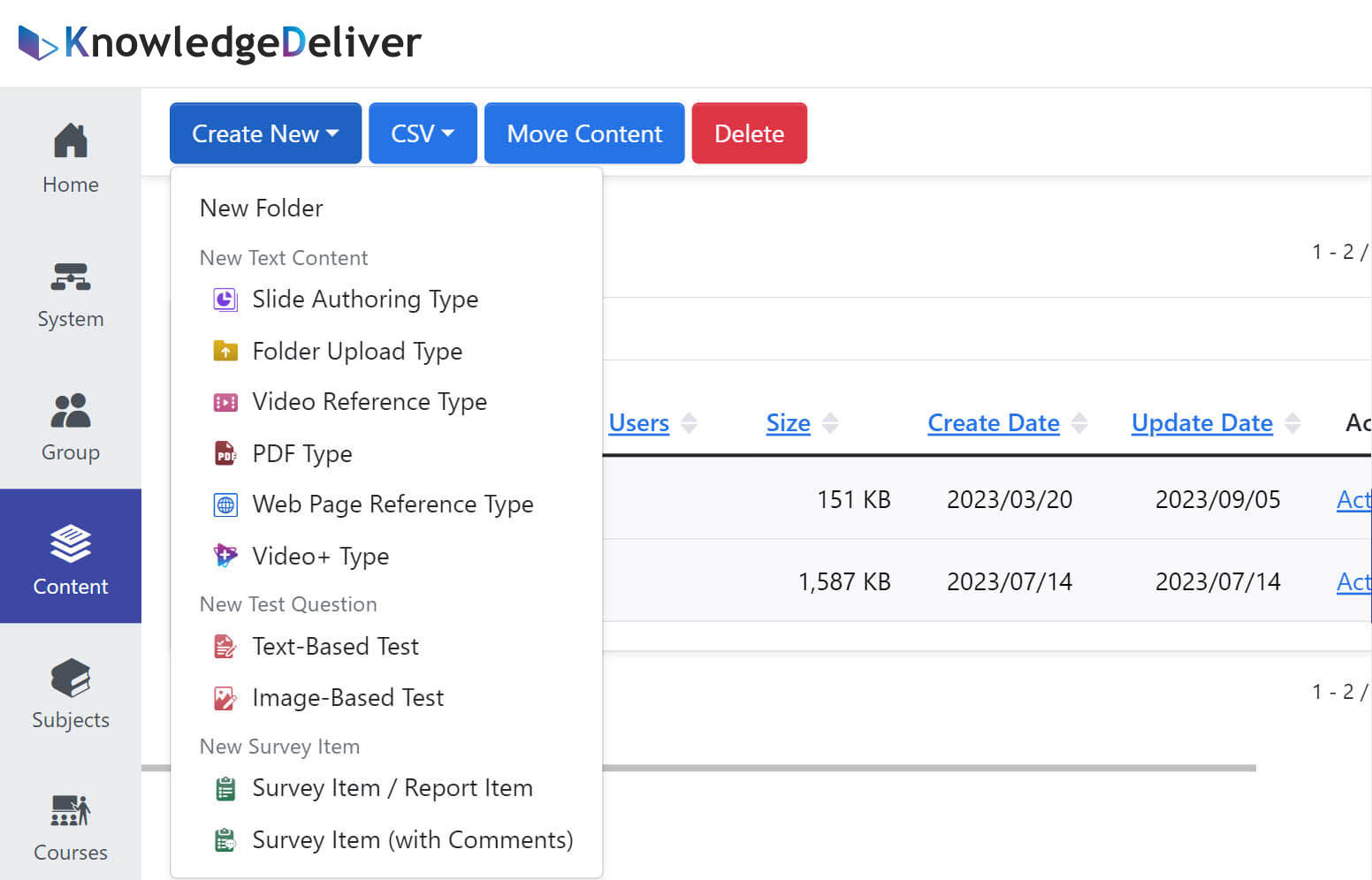Screen dimensions: 1372x880
Task: Sort by Create Date arrows icon
Action: click(1079, 423)
